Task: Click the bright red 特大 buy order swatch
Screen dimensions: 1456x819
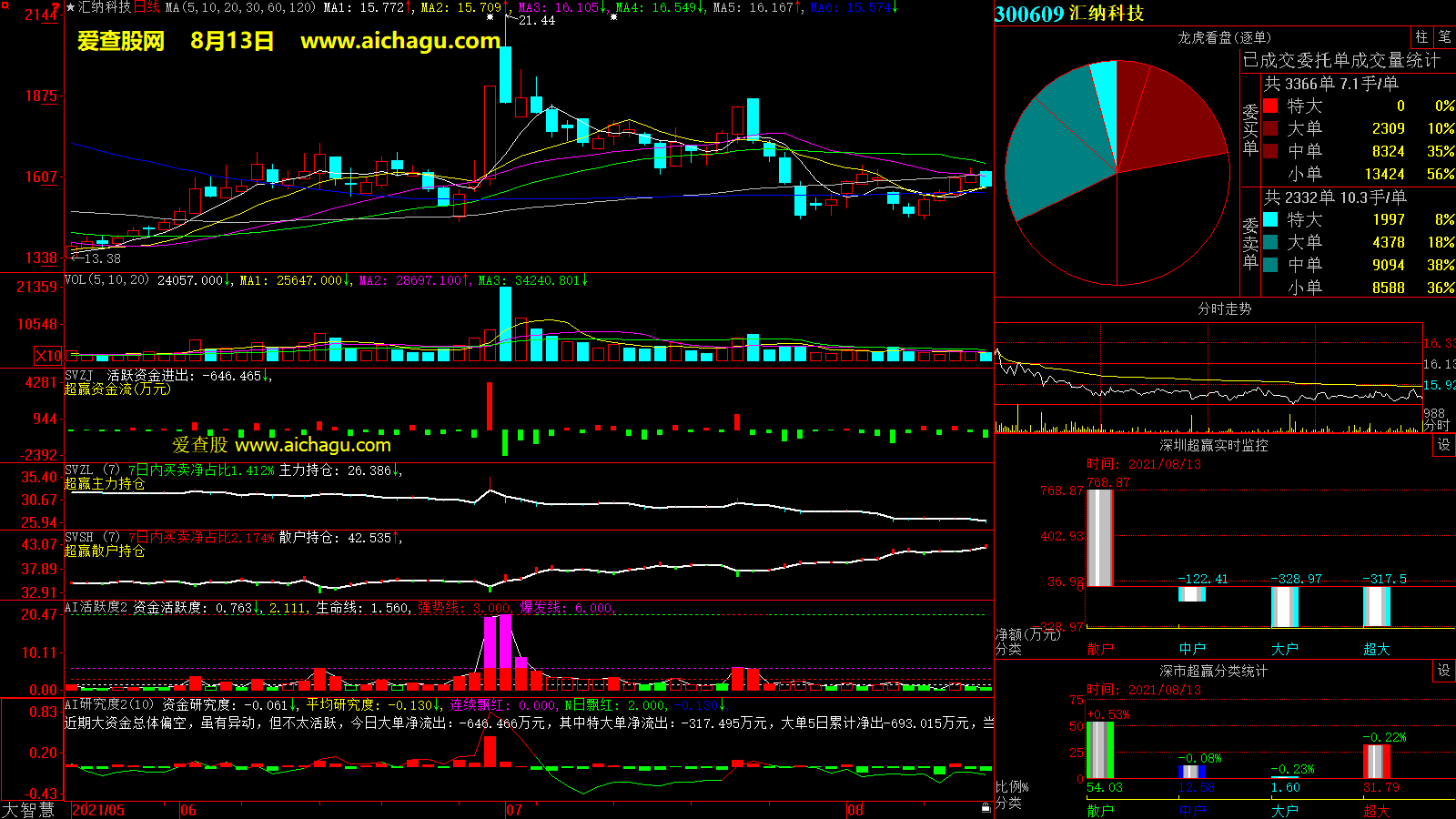Action: pos(1270,106)
